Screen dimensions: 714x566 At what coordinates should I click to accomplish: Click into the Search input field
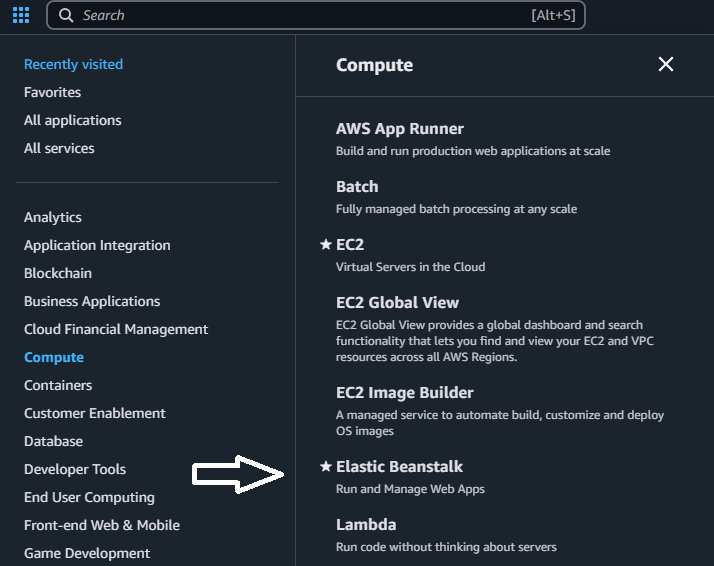click(x=300, y=15)
